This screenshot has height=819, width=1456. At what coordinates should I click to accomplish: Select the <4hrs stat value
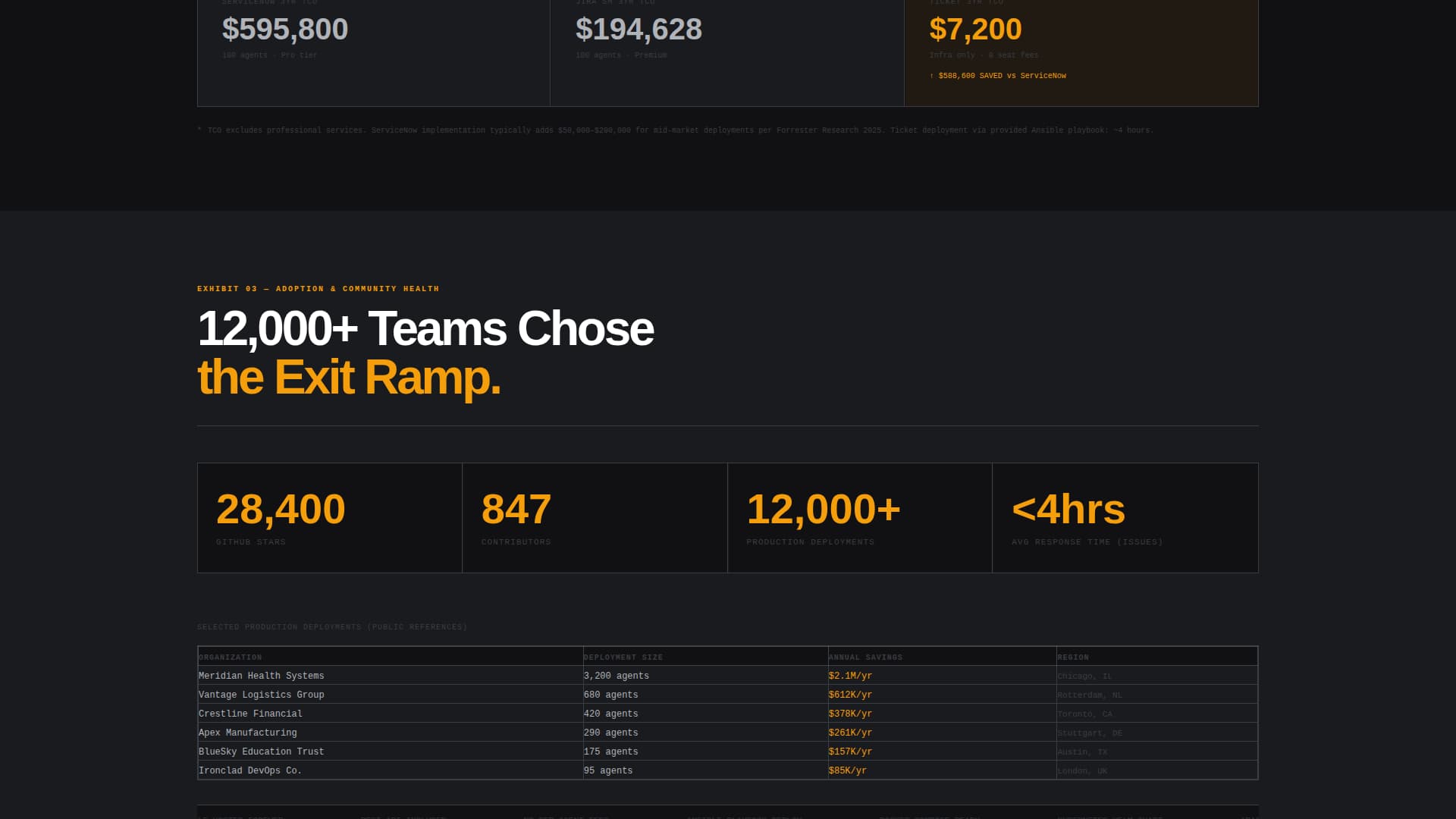pos(1068,509)
